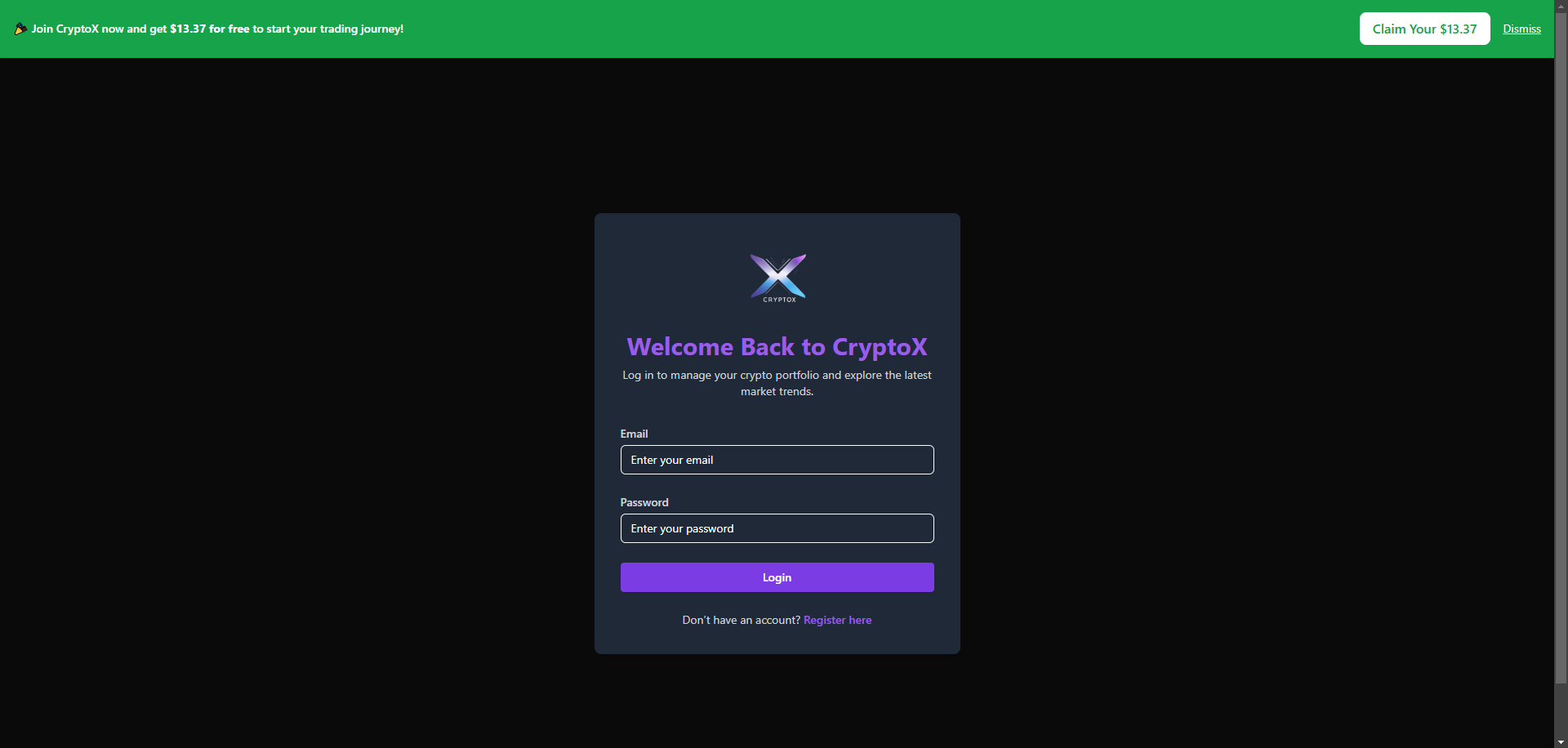Click the Password field label

pos(644,502)
